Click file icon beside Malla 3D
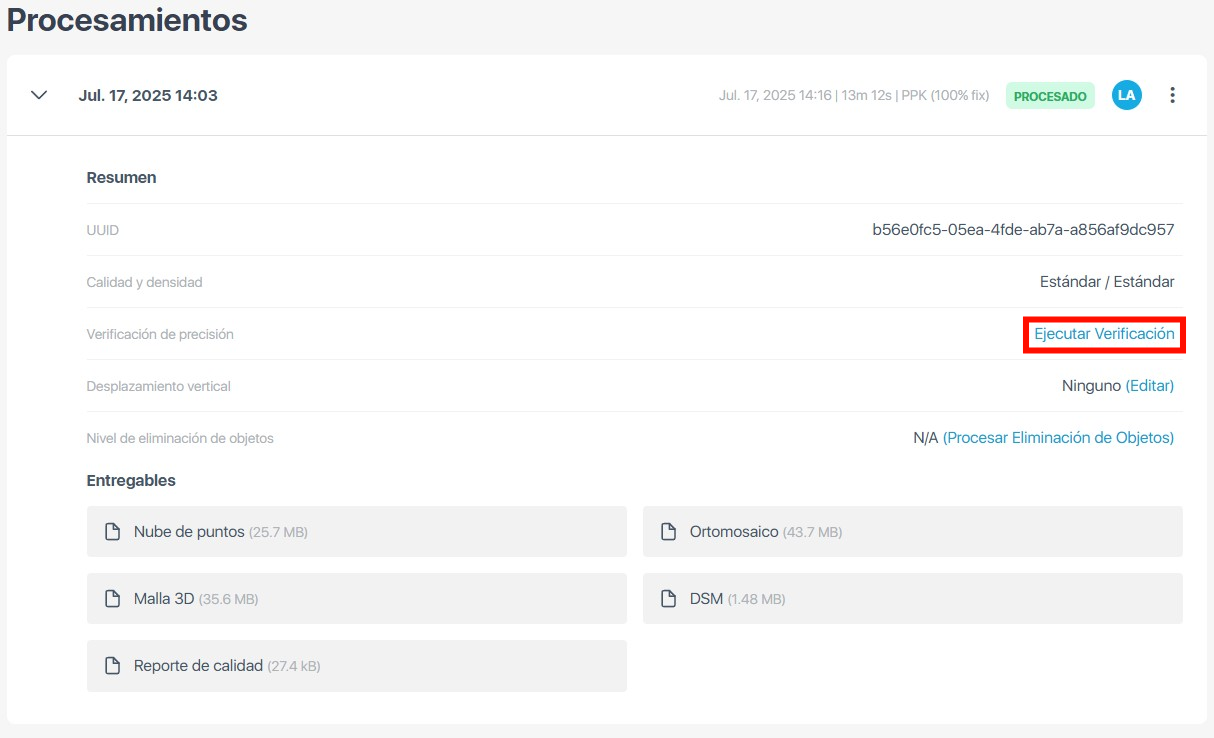This screenshot has height=738, width=1214. [x=113, y=599]
